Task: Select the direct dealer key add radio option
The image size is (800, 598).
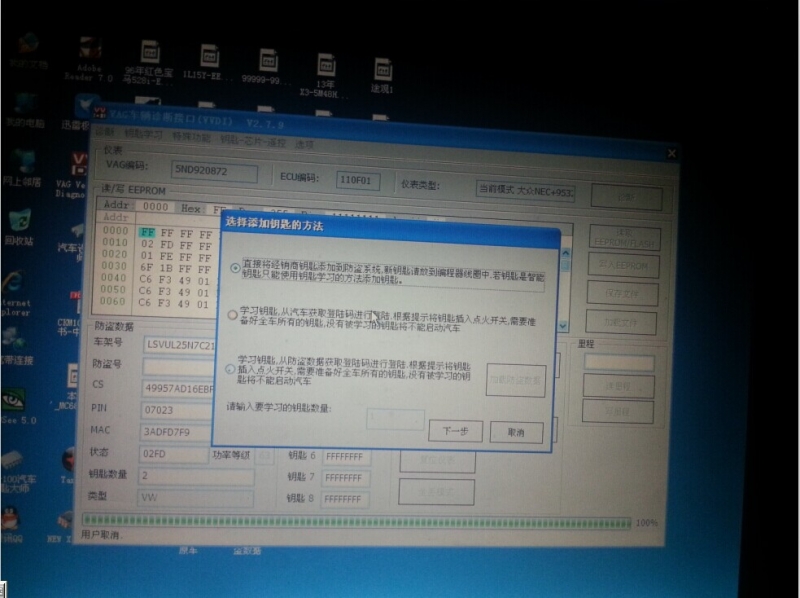Action: click(235, 268)
